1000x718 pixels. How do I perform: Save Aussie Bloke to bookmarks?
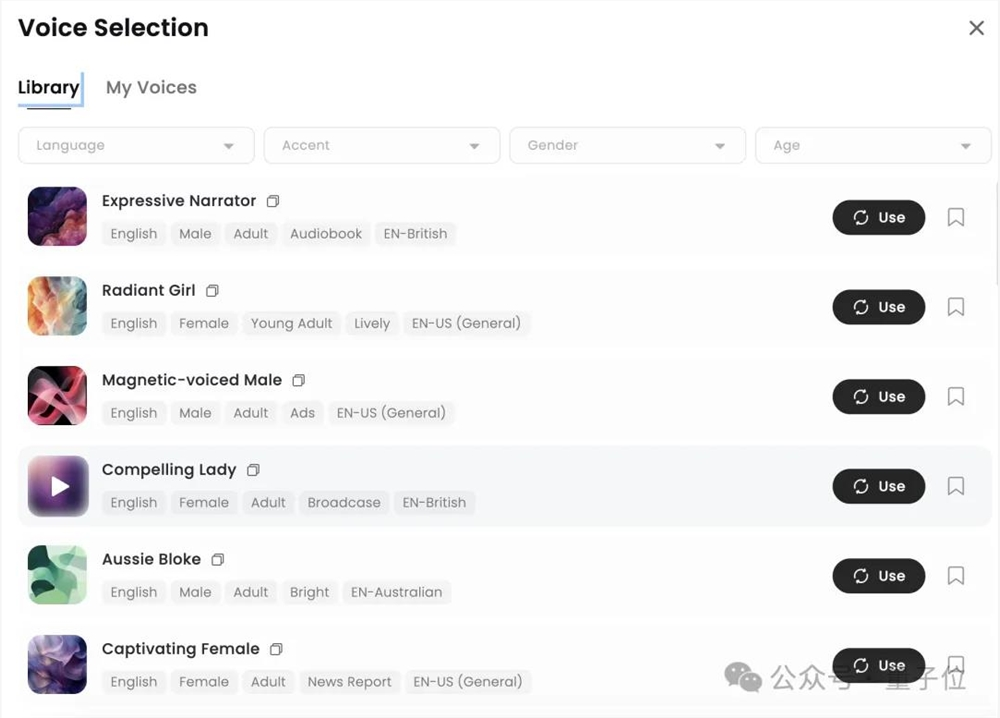(x=956, y=576)
